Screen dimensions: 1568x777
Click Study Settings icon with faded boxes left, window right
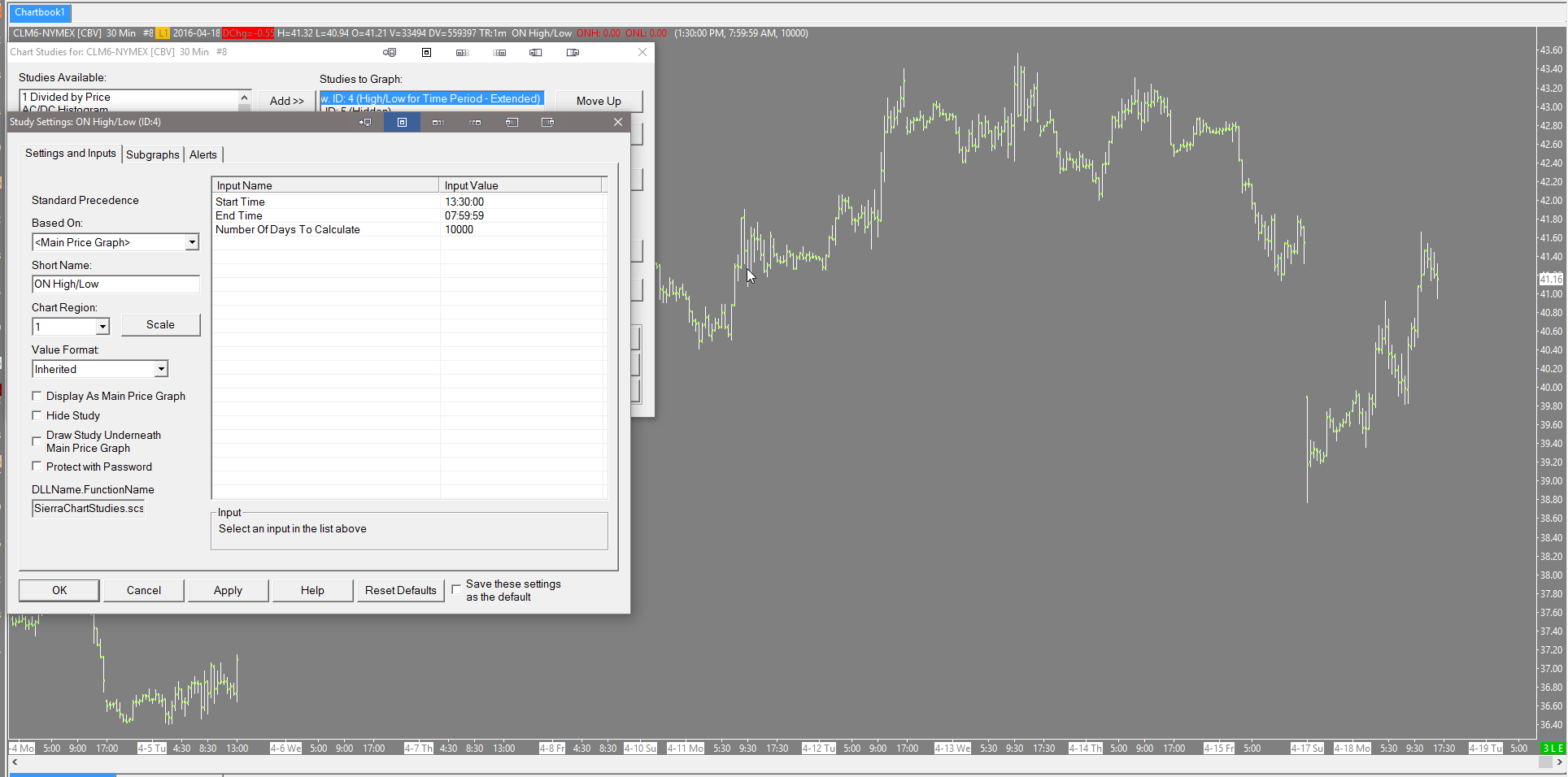coord(475,122)
